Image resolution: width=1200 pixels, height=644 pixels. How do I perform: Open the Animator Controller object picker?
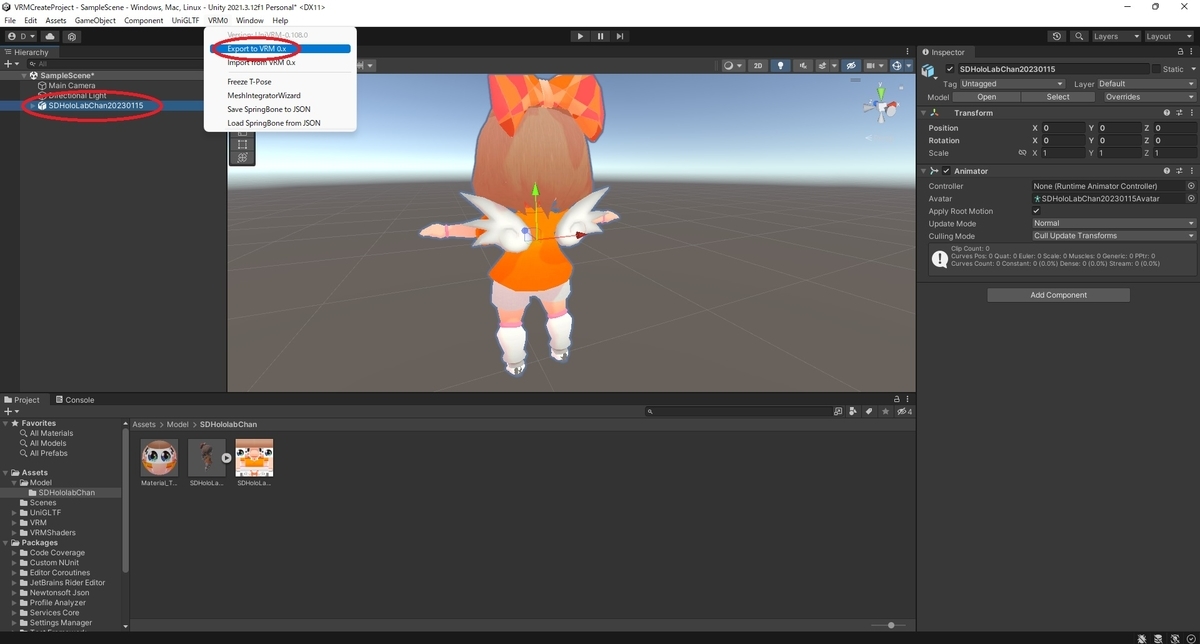pyautogui.click(x=1191, y=186)
